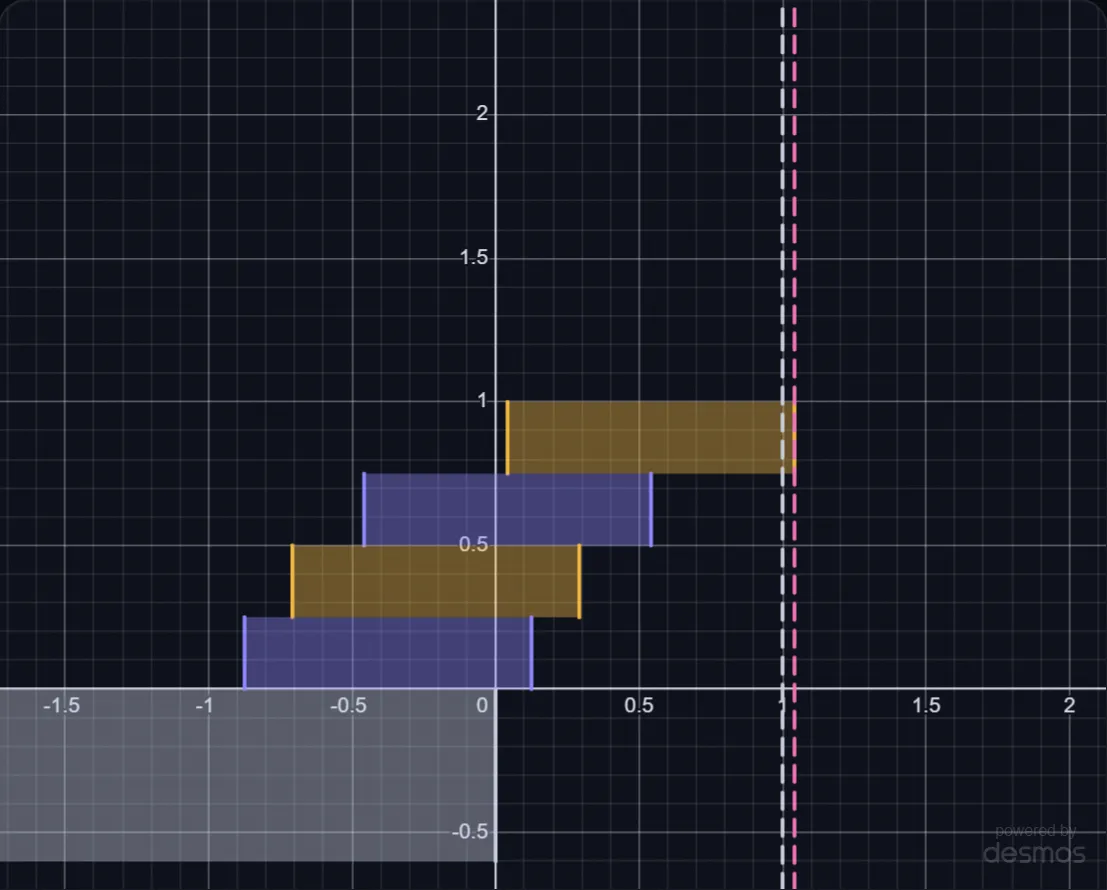Screen dimensions: 1107x890
Task: Click the upper purple shaded rectangle
Action: pyautogui.click(x=508, y=510)
